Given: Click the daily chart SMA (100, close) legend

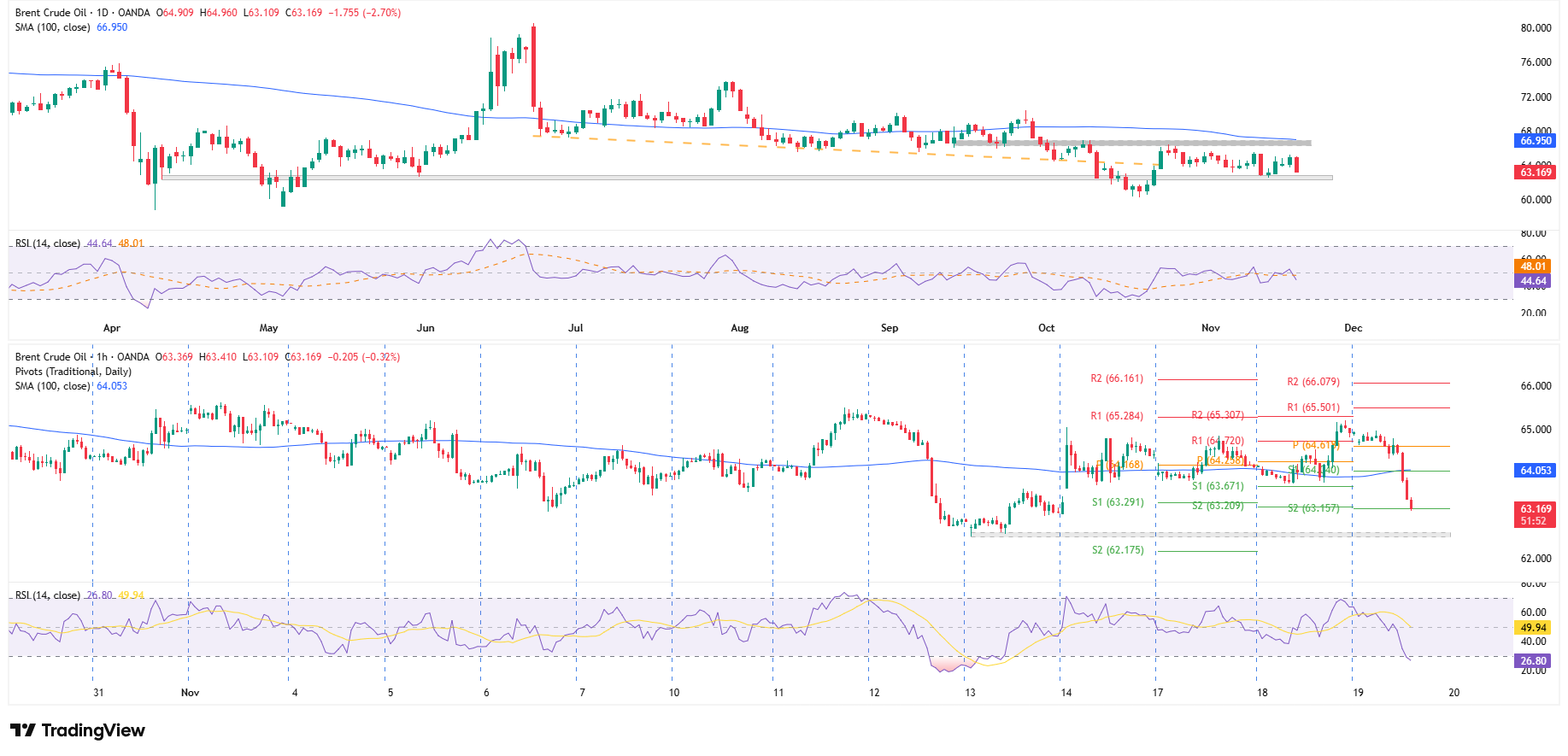Looking at the screenshot, I should (53, 27).
